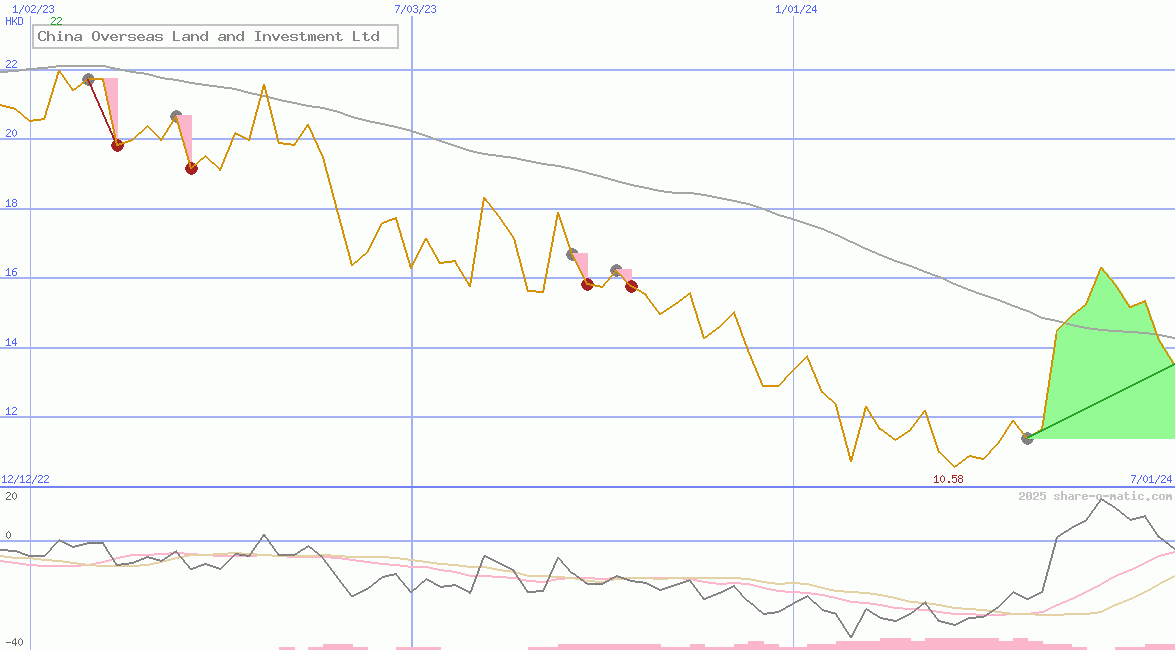1175x650 pixels.
Task: Click the first red exit marker near 20 HKD
Action: click(x=117, y=145)
